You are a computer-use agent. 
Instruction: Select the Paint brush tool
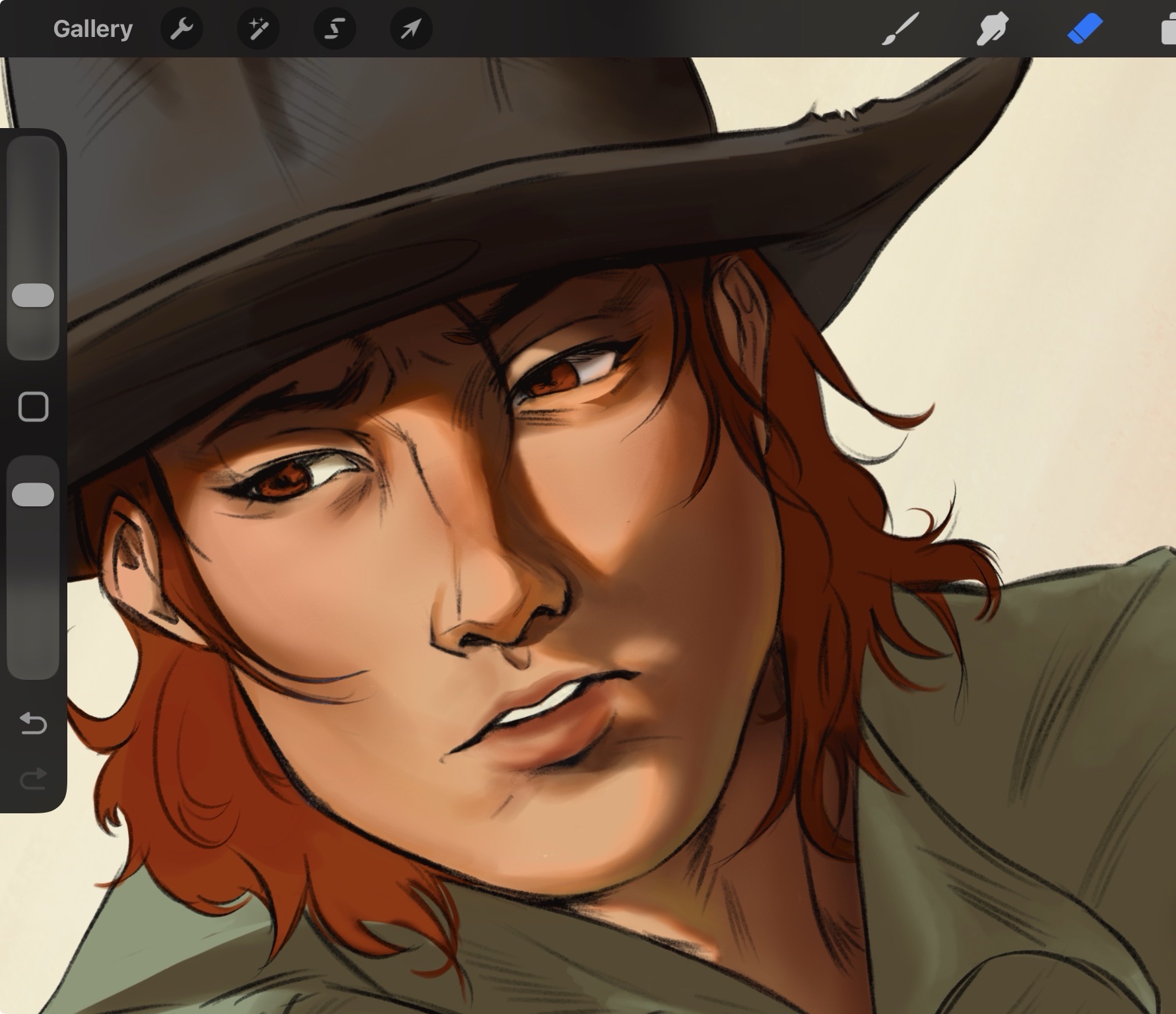[900, 30]
